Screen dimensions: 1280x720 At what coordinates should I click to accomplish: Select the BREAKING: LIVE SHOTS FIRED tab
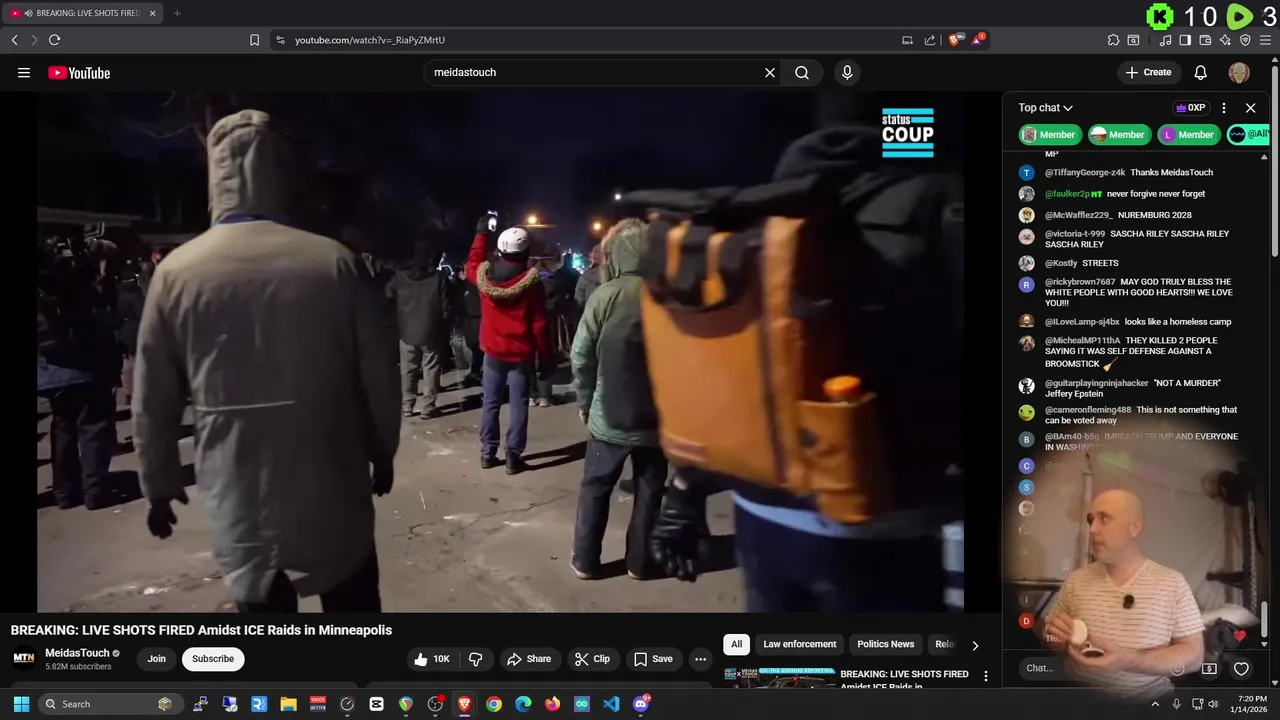[82, 13]
